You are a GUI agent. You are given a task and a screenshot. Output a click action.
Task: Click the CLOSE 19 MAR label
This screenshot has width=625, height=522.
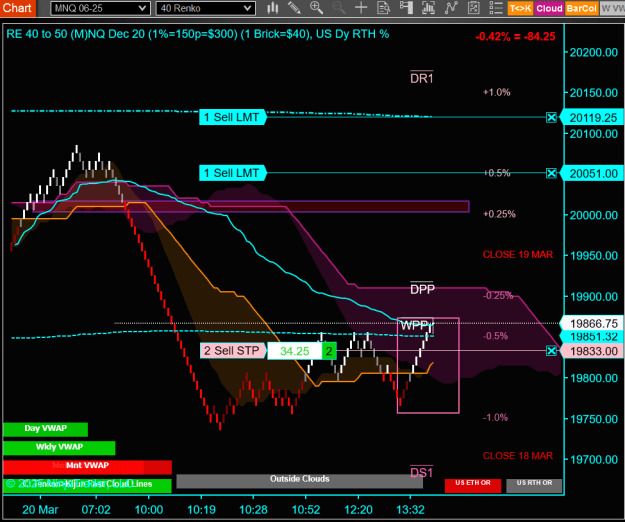coord(517,255)
